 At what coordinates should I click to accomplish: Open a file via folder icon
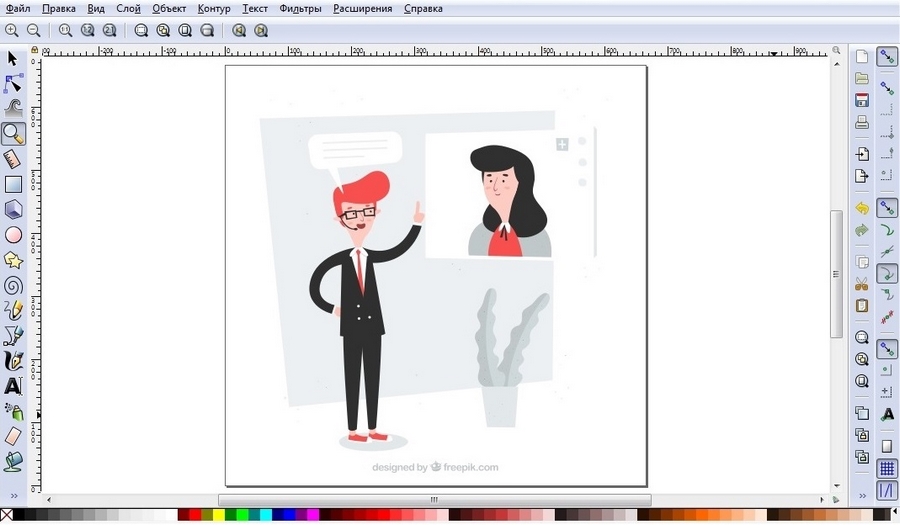[862, 78]
